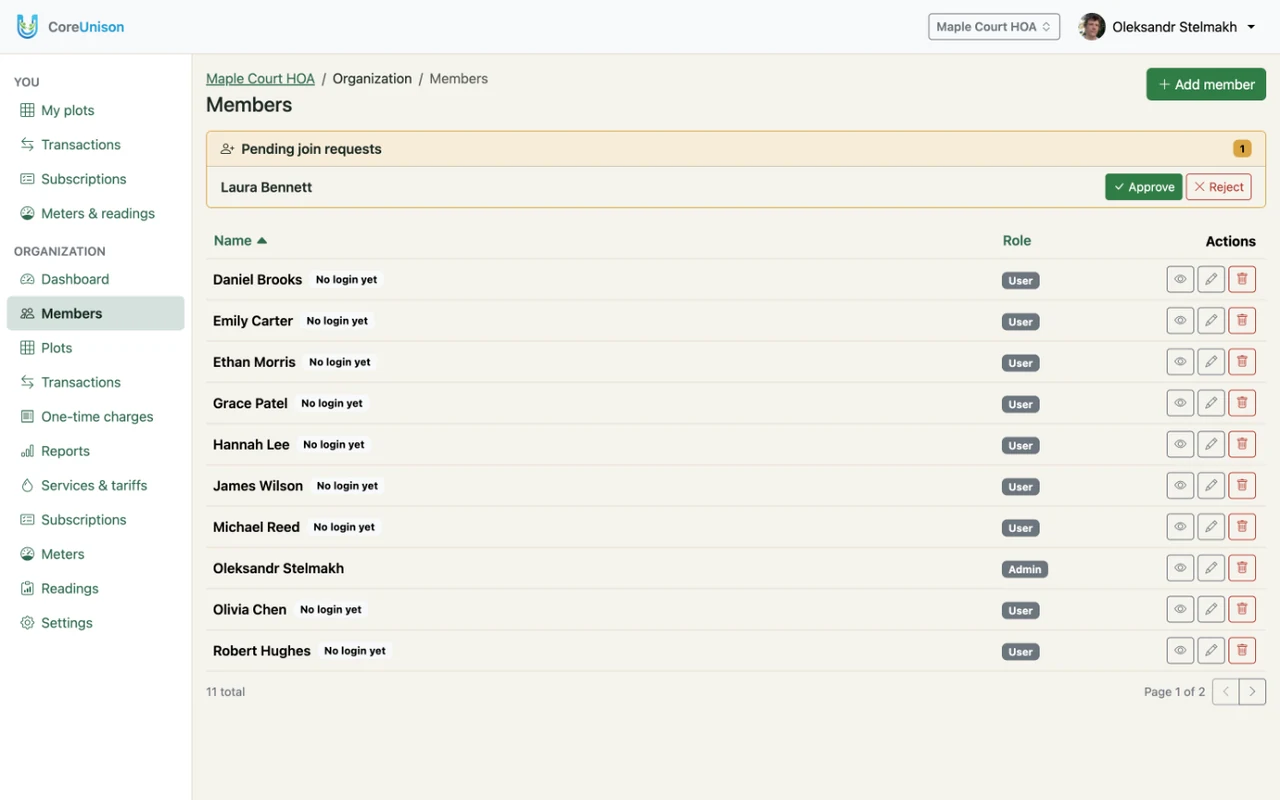Viewport: 1280px width, 800px height.
Task: Go to the next page of members
Action: pyautogui.click(x=1252, y=692)
